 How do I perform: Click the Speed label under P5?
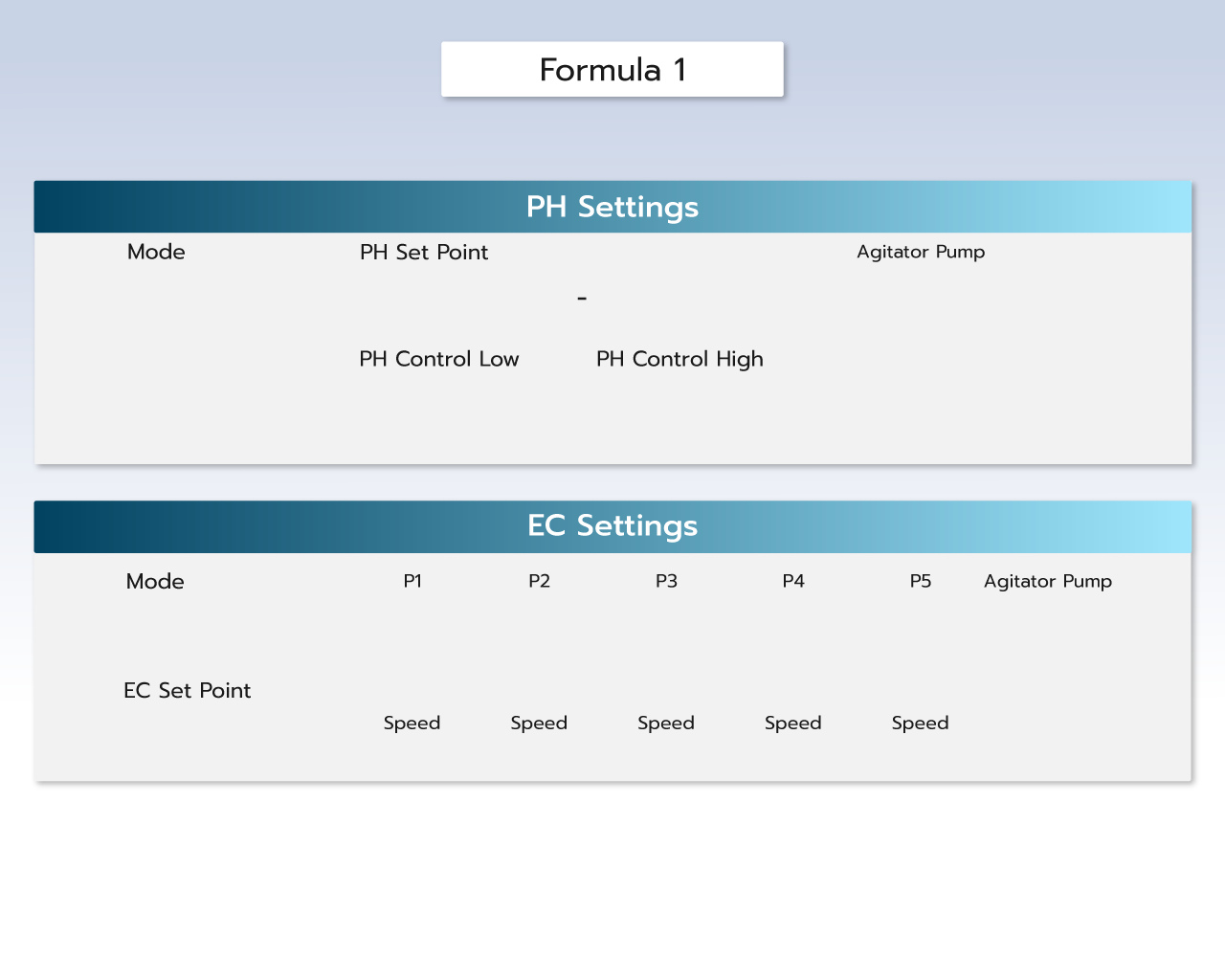point(921,724)
